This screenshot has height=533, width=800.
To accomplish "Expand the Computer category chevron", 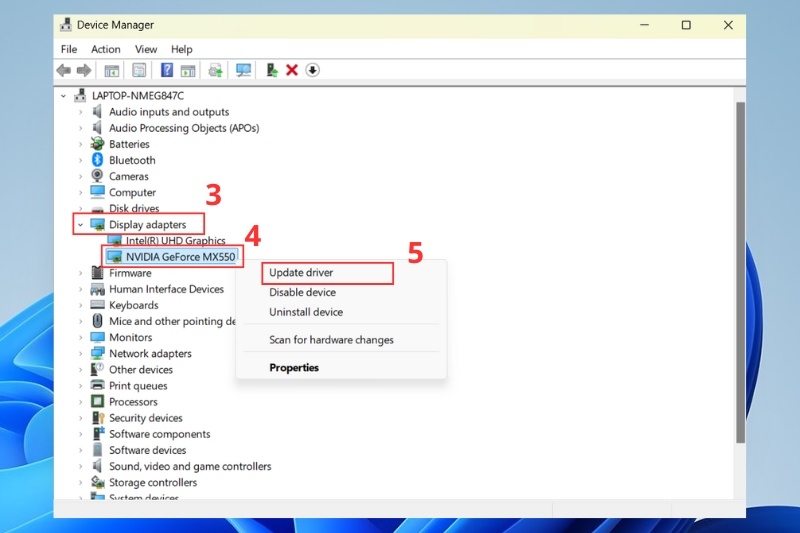I will [80, 192].
